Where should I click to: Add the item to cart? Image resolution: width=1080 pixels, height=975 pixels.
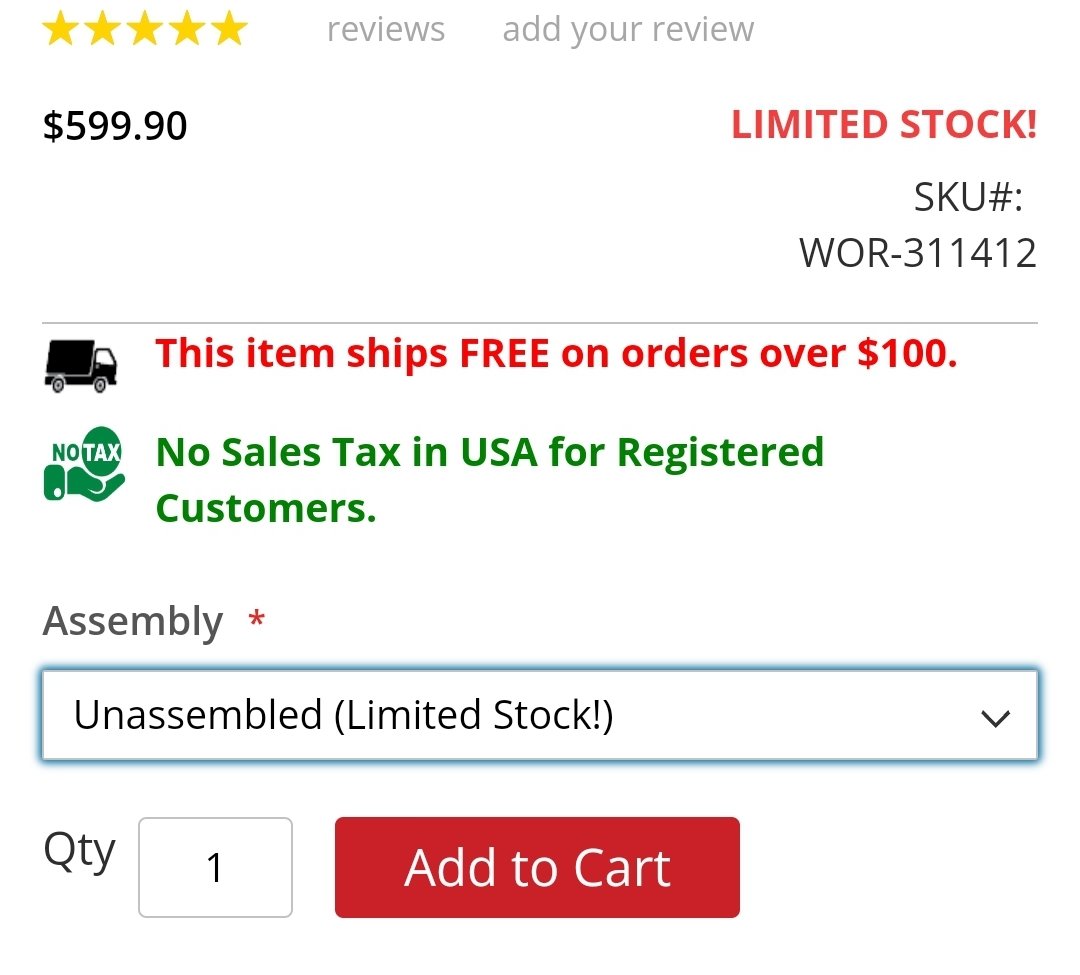tap(537, 867)
